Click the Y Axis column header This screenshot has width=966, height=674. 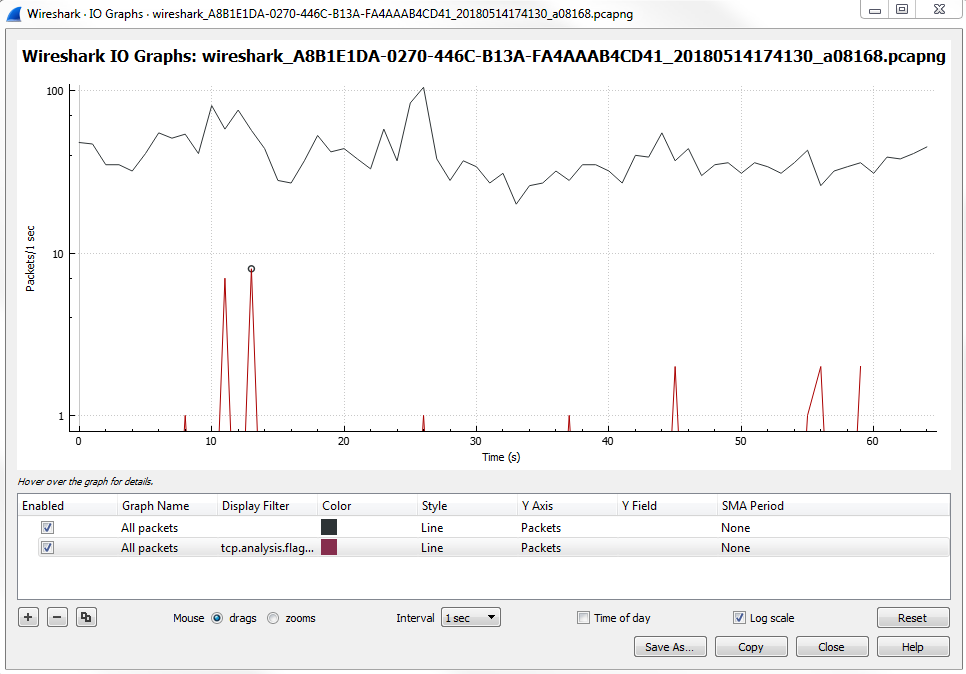click(567, 505)
